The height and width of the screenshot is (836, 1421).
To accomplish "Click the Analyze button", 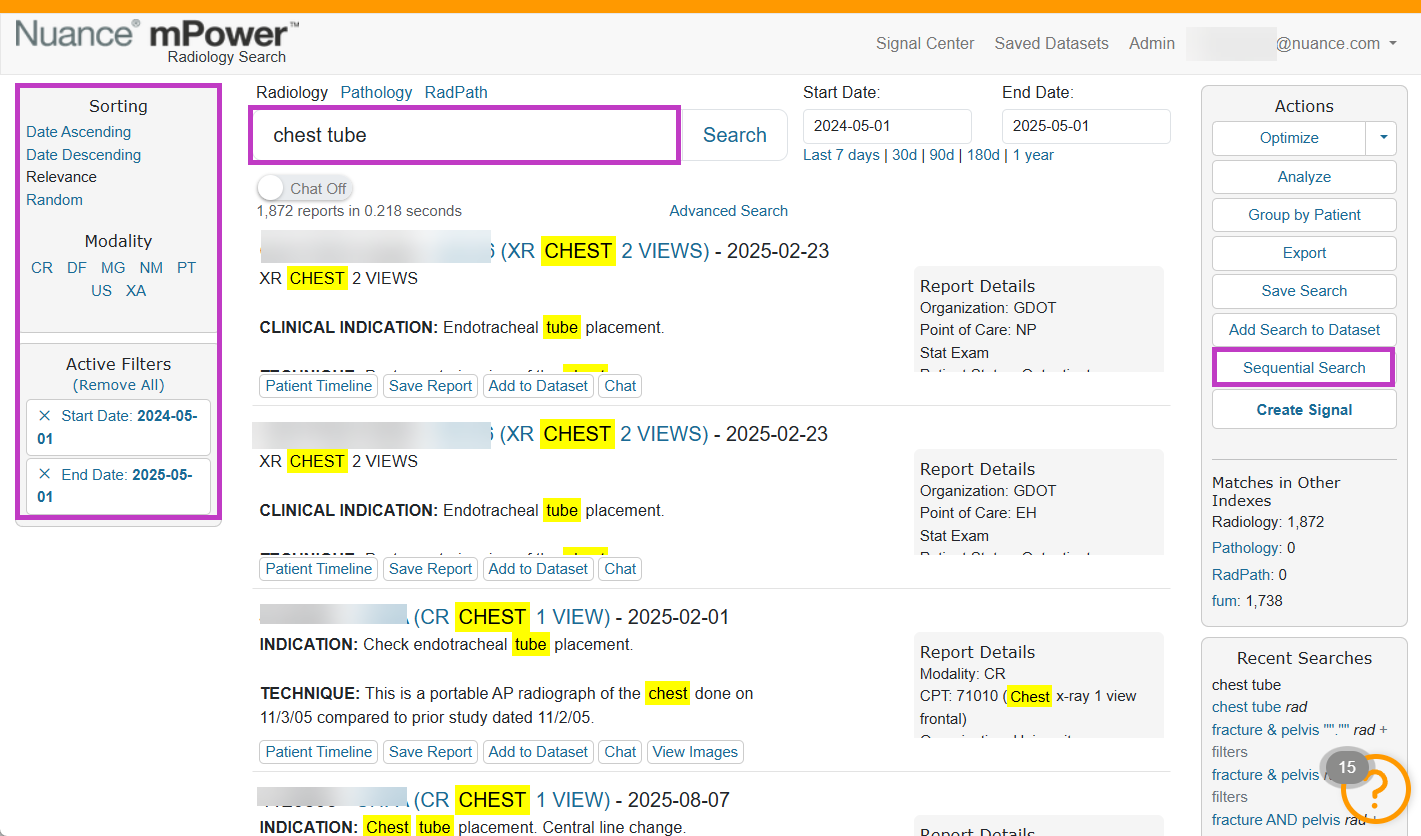I will [1304, 177].
